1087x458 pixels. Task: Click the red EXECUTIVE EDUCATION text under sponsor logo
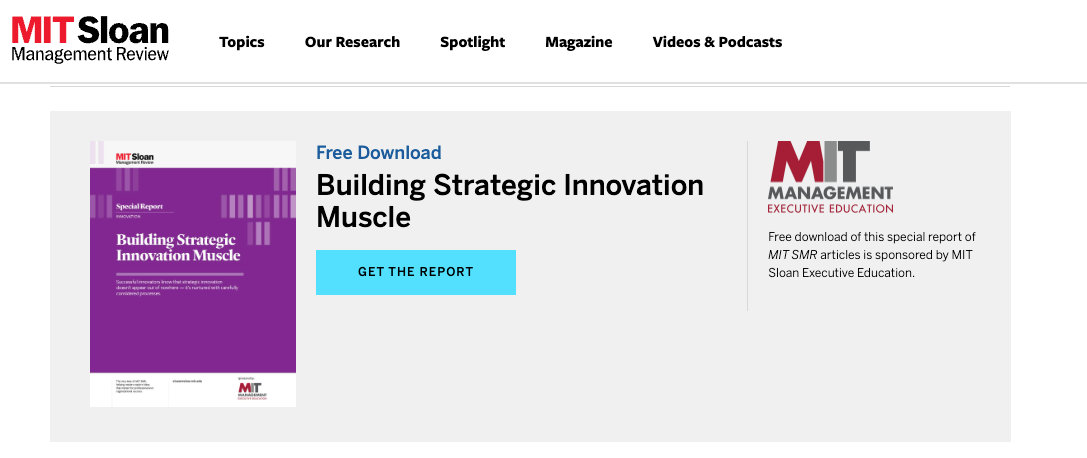tap(831, 208)
